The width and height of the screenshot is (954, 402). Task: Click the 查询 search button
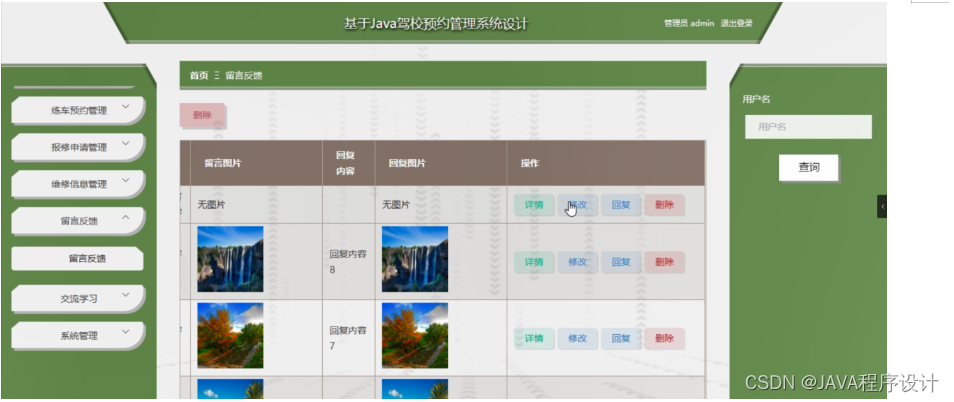[809, 168]
